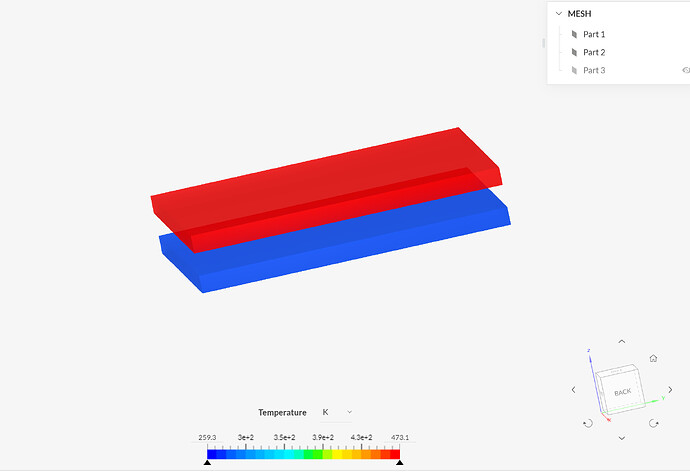Screen dimensions: 690x472
Task: Click the Temperature legend label
Action: click(x=282, y=413)
